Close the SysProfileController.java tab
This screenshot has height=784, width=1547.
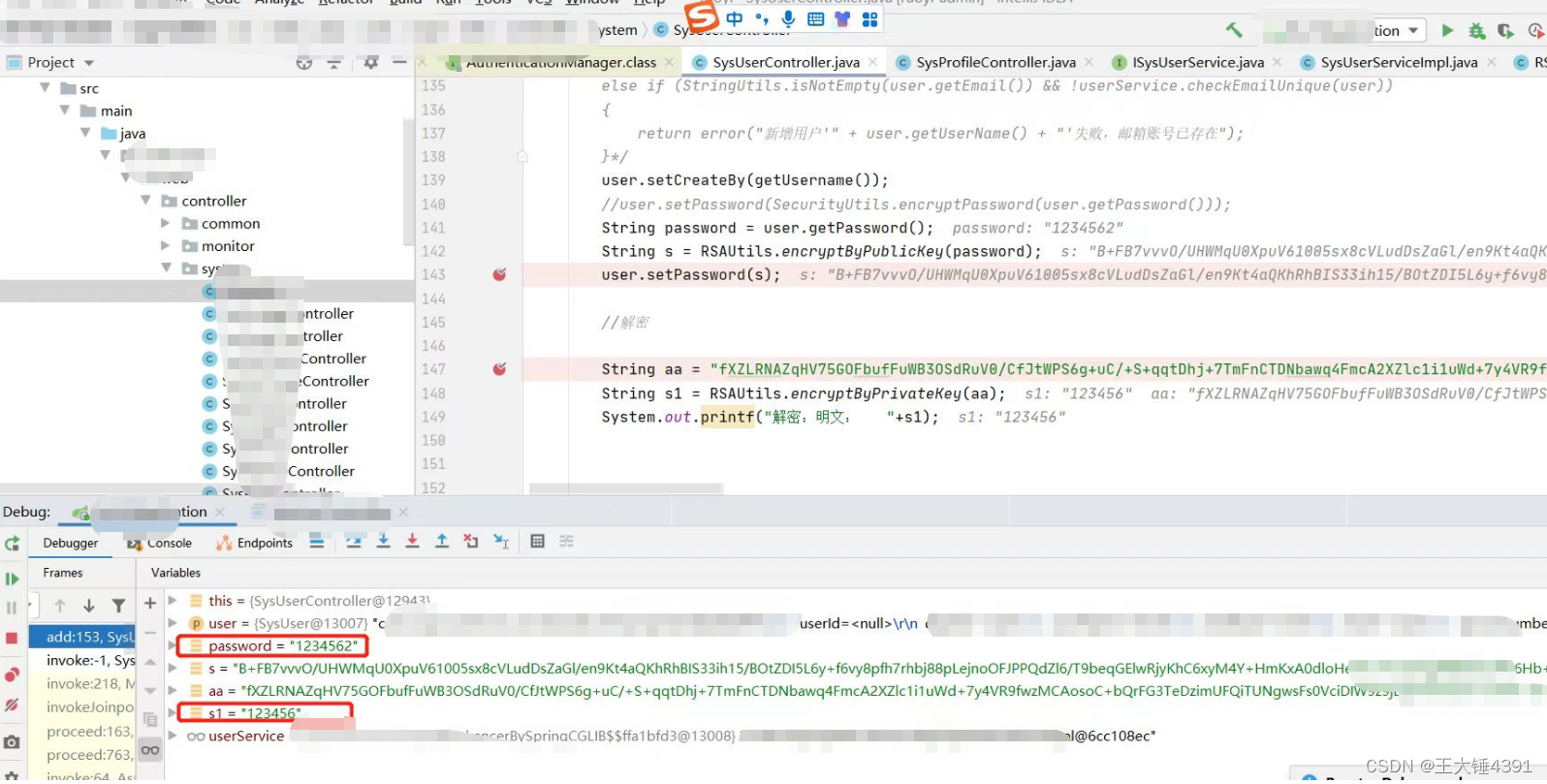[x=1089, y=62]
